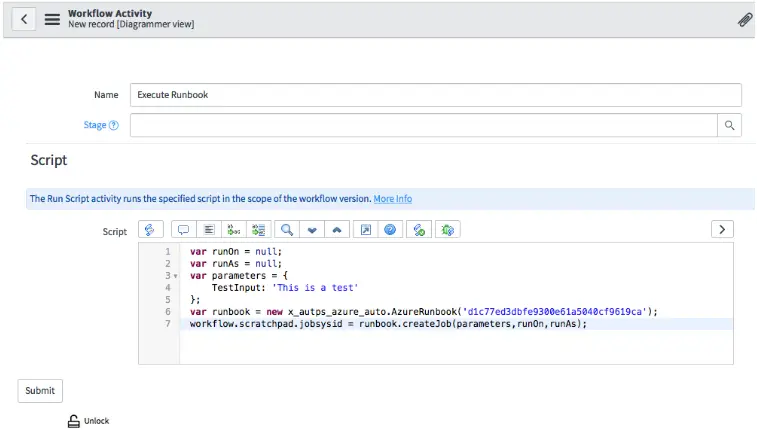
Task: Open the hamburger context menu
Action: pyautogui.click(x=52, y=19)
